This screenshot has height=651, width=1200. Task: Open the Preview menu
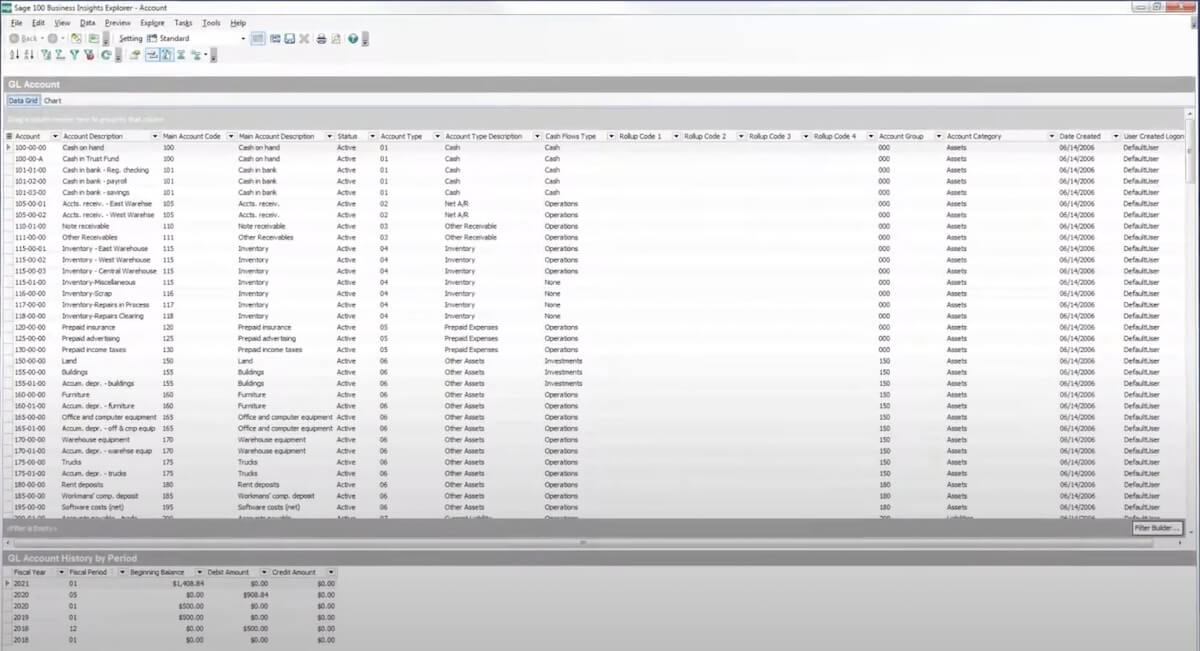(x=118, y=22)
